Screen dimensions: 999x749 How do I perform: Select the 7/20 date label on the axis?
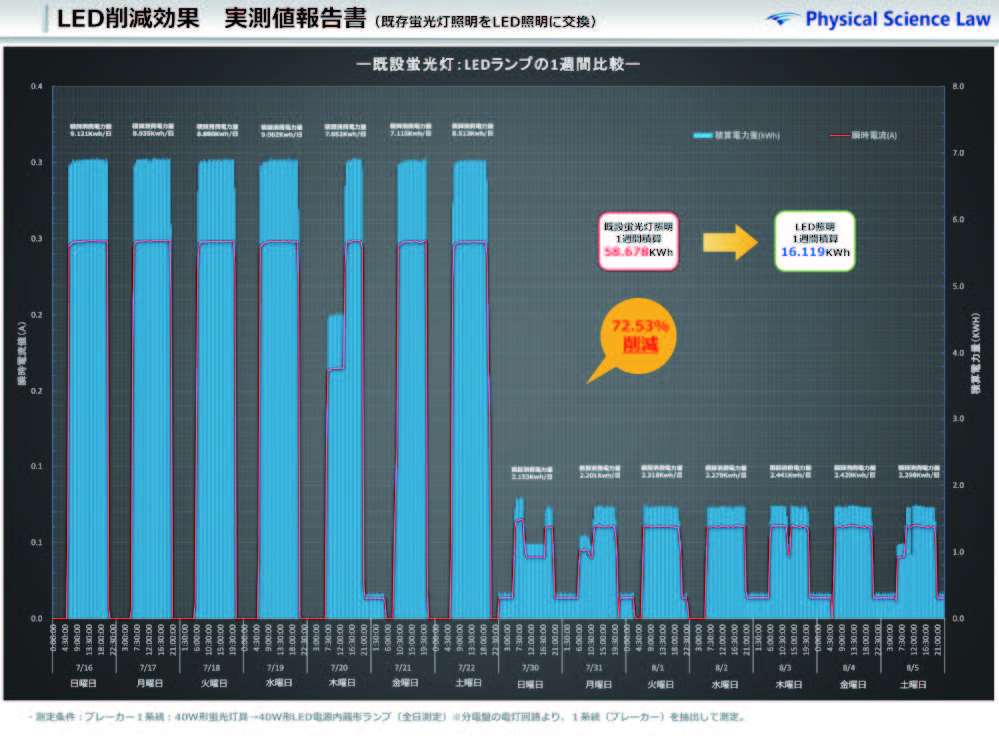pyautogui.click(x=339, y=665)
